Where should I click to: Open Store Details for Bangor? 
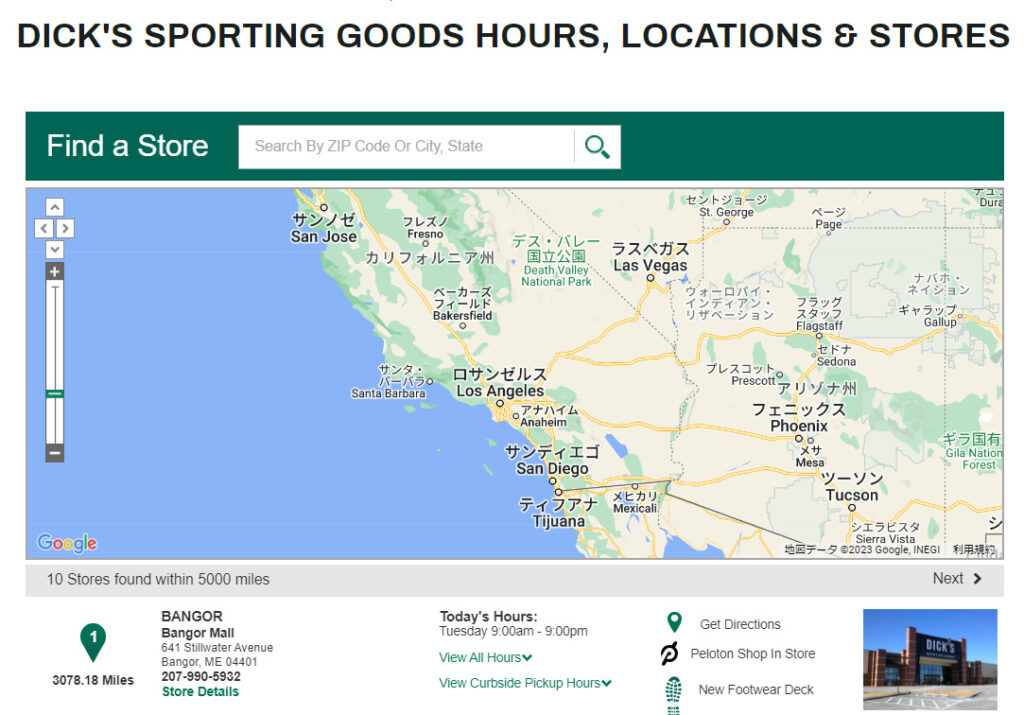tap(200, 691)
